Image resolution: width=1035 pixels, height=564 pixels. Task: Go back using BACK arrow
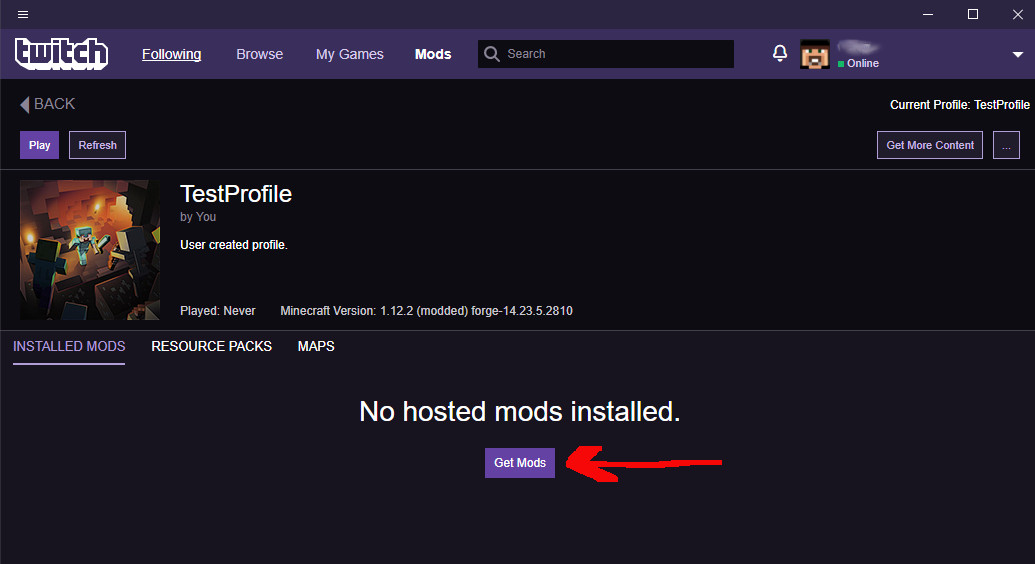48,104
